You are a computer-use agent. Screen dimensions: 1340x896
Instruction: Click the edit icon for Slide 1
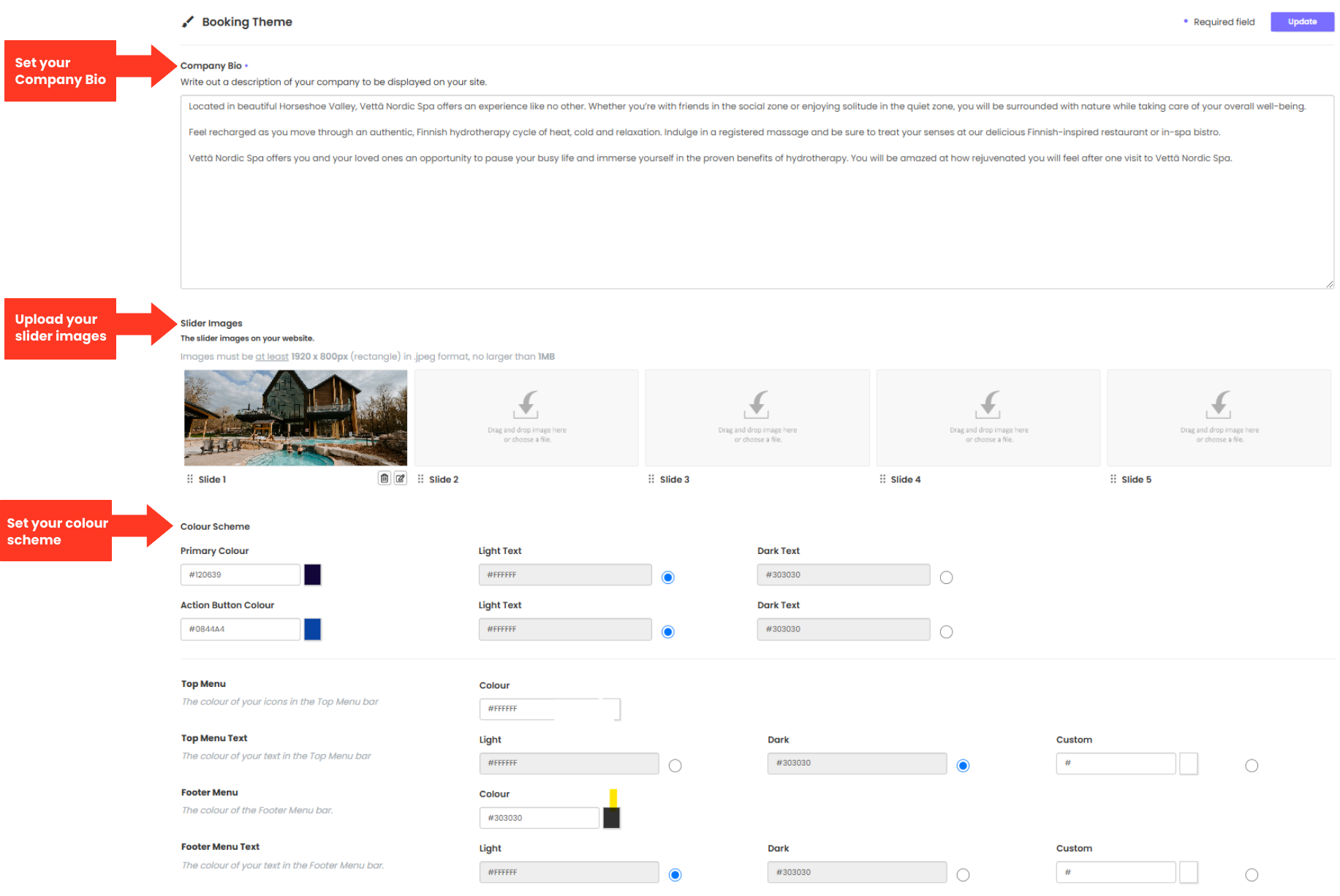tap(401, 479)
